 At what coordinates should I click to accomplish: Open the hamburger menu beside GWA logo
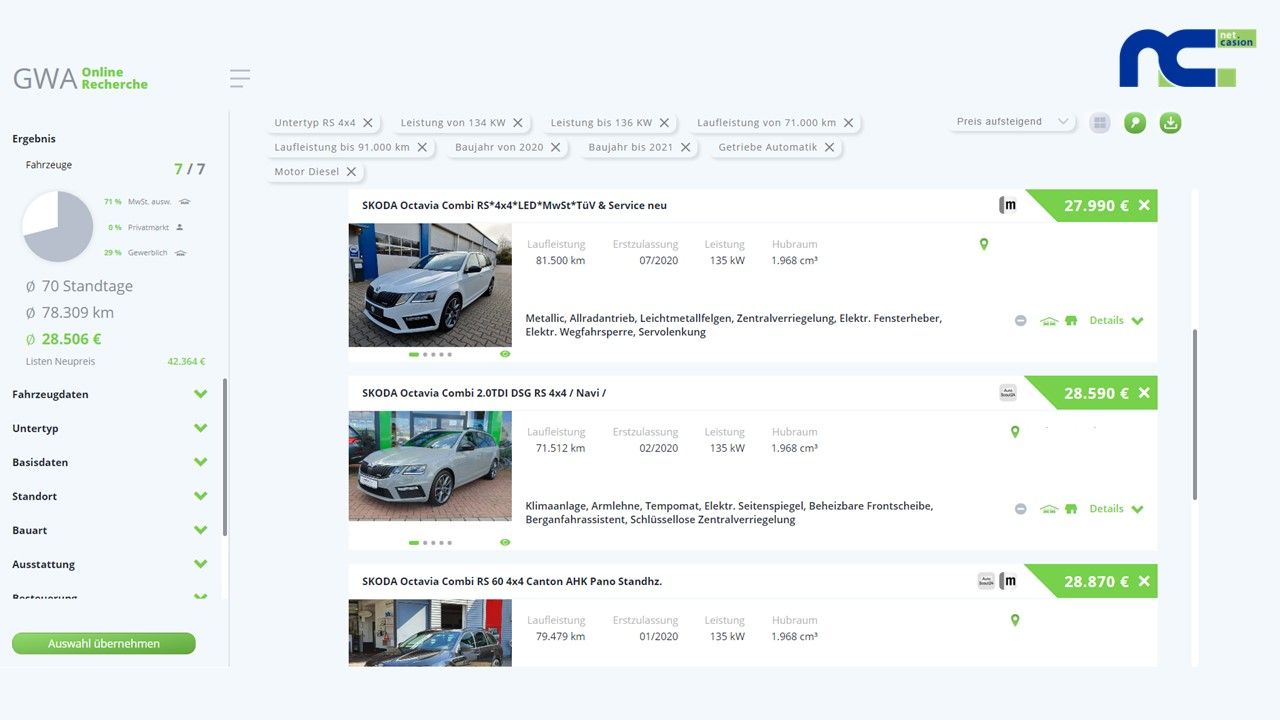point(239,78)
